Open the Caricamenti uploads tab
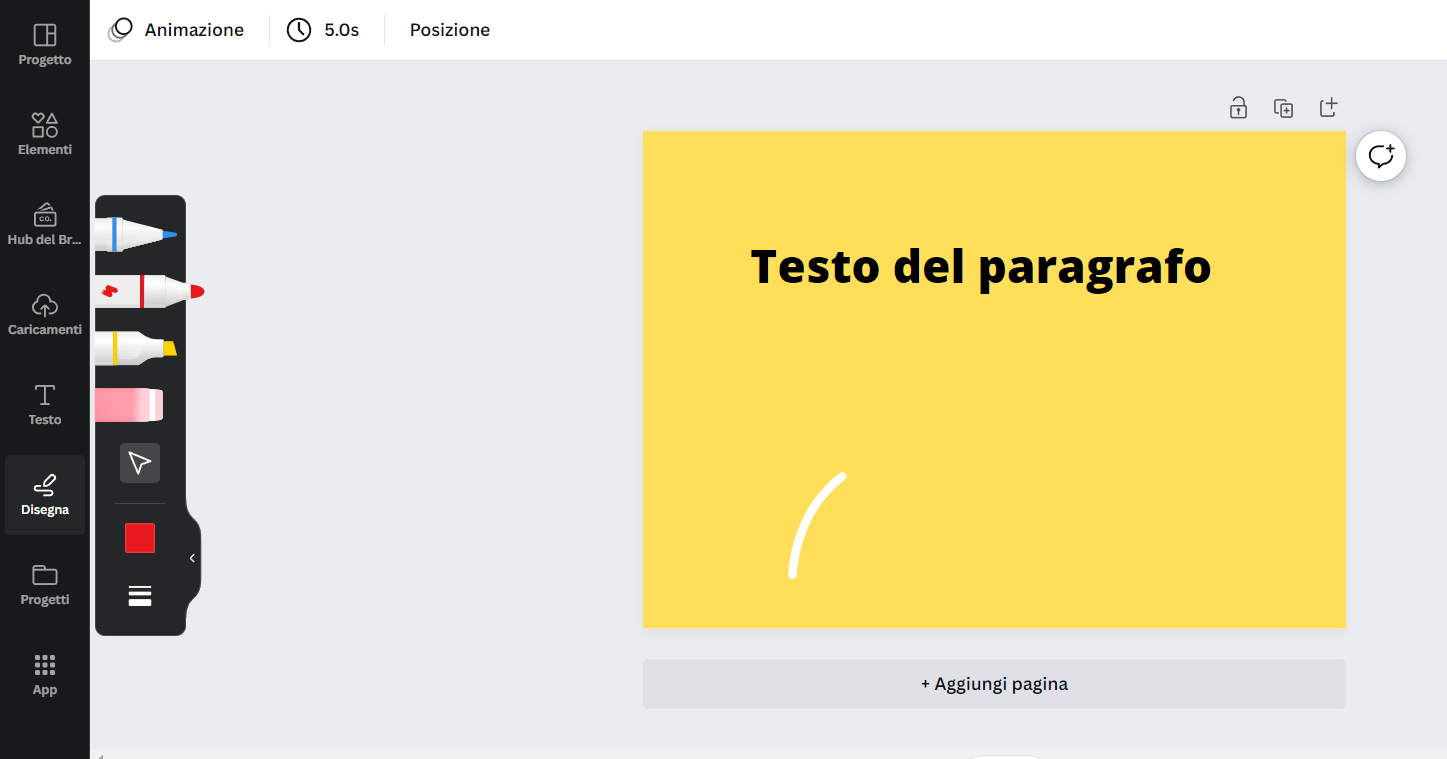This screenshot has width=1447, height=759. tap(45, 314)
